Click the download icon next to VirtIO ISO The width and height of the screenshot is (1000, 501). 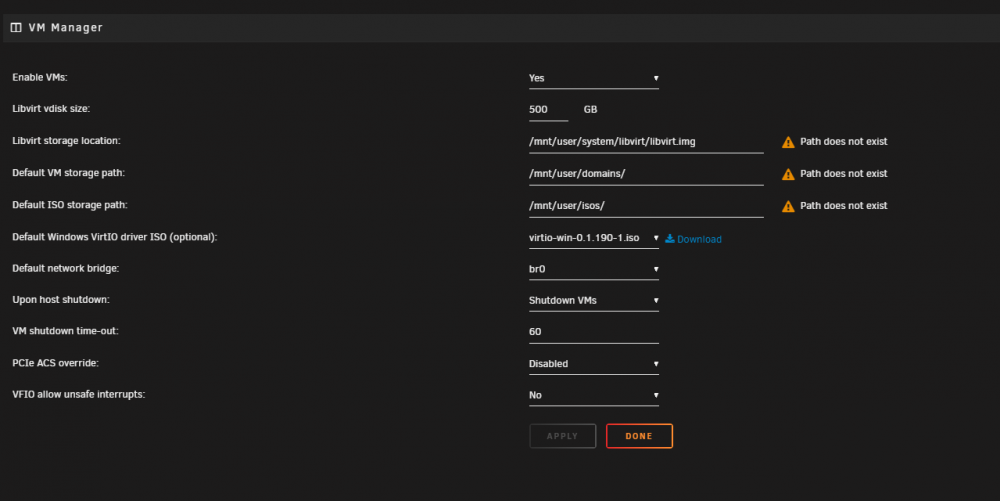pyautogui.click(x=670, y=238)
